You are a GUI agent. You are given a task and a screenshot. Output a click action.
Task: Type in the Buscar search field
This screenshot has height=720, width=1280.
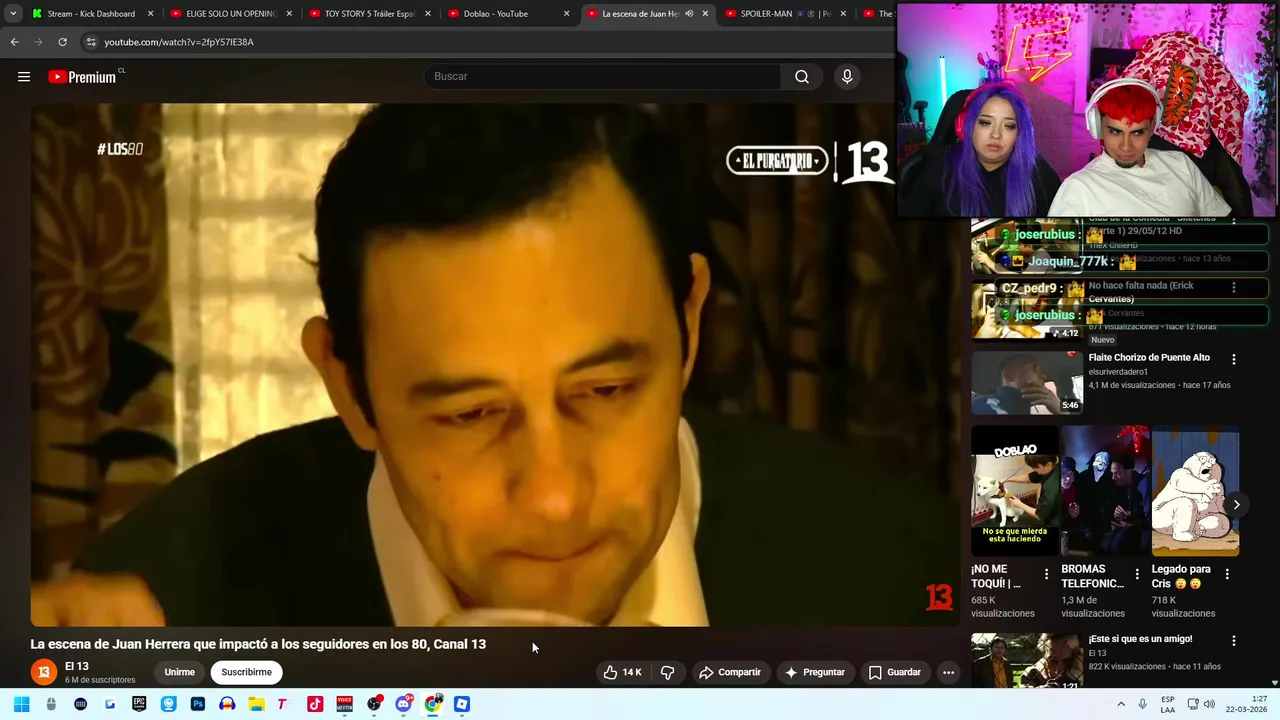tap(603, 77)
